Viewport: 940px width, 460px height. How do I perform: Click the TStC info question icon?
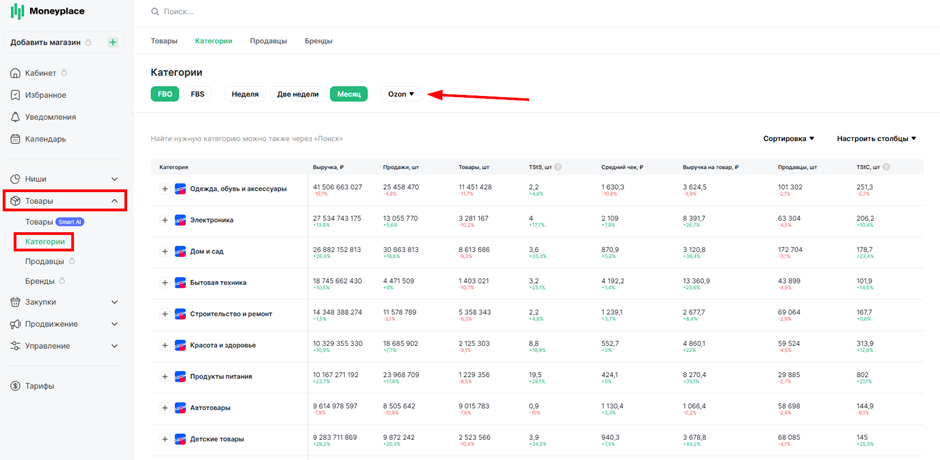coord(886,167)
